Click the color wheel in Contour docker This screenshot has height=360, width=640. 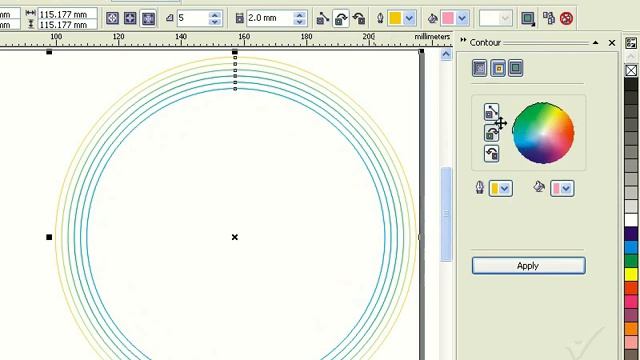click(x=543, y=133)
